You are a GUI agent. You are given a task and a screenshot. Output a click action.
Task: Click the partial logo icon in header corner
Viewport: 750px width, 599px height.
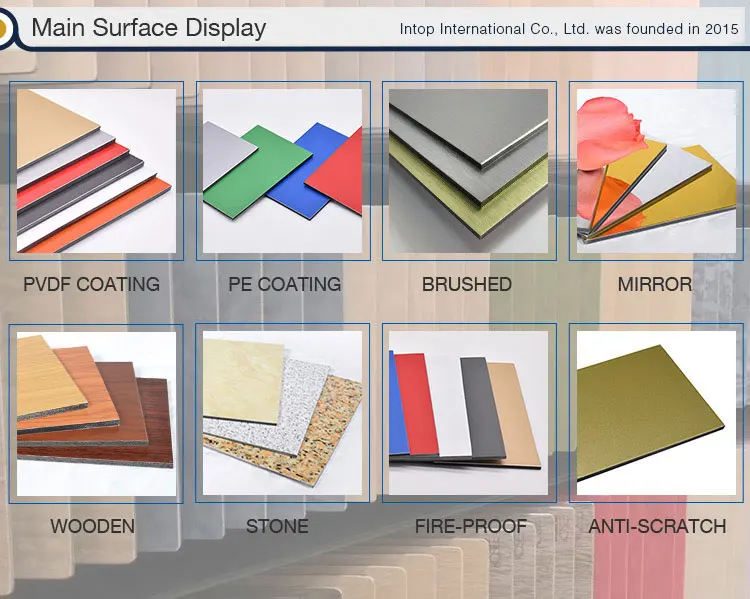coord(6,27)
